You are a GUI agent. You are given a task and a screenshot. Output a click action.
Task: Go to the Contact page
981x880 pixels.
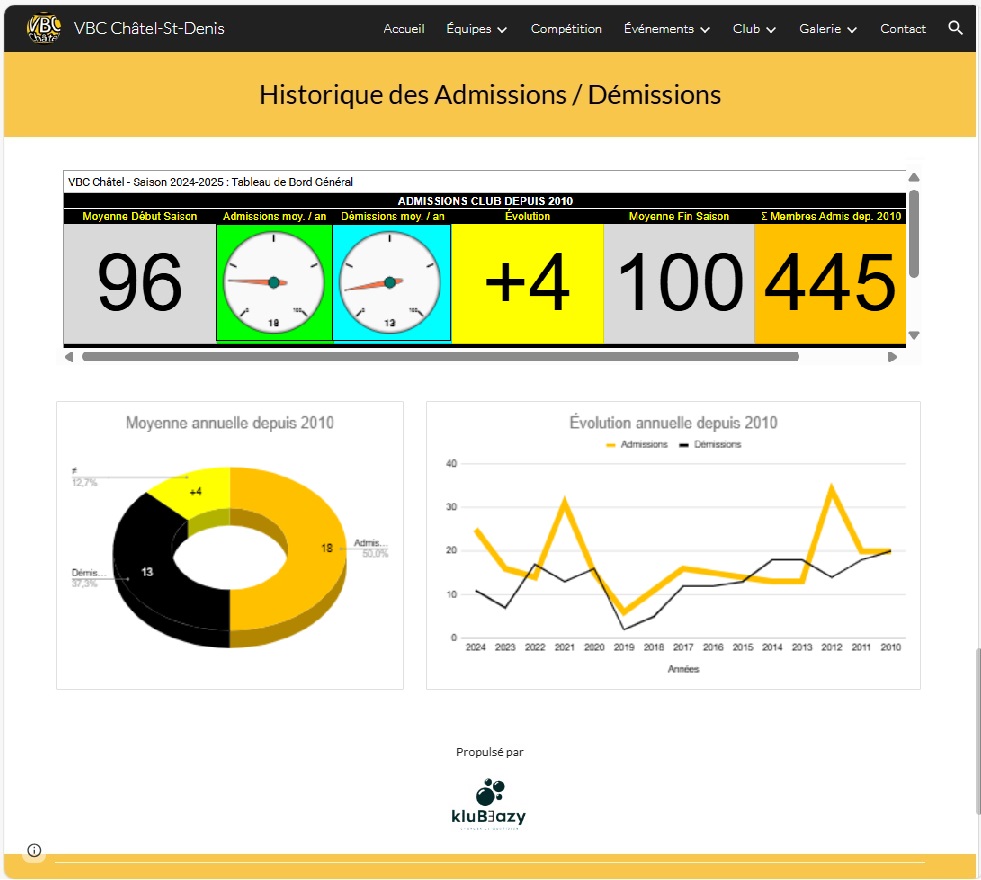(903, 29)
